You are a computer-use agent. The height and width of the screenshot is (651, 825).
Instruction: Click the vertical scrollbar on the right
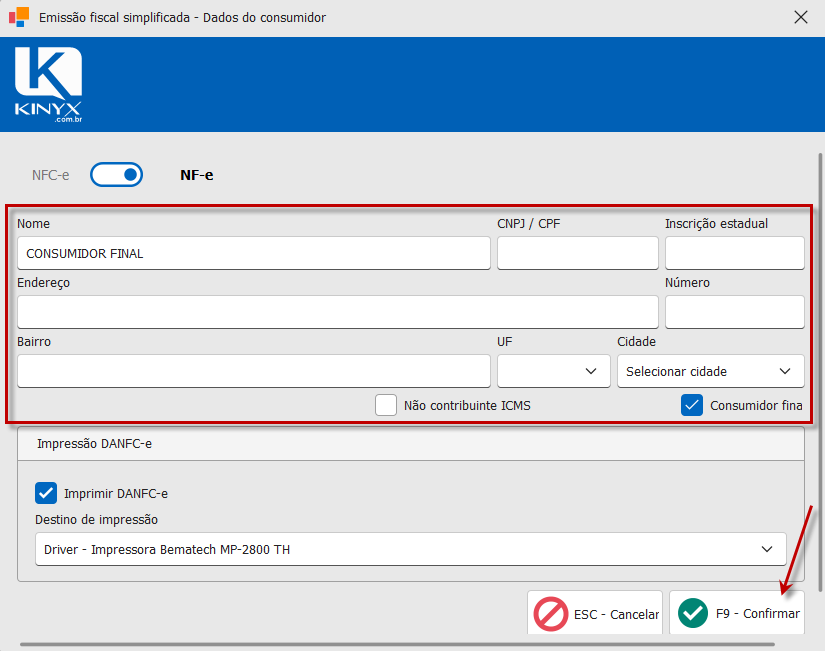pos(820,371)
